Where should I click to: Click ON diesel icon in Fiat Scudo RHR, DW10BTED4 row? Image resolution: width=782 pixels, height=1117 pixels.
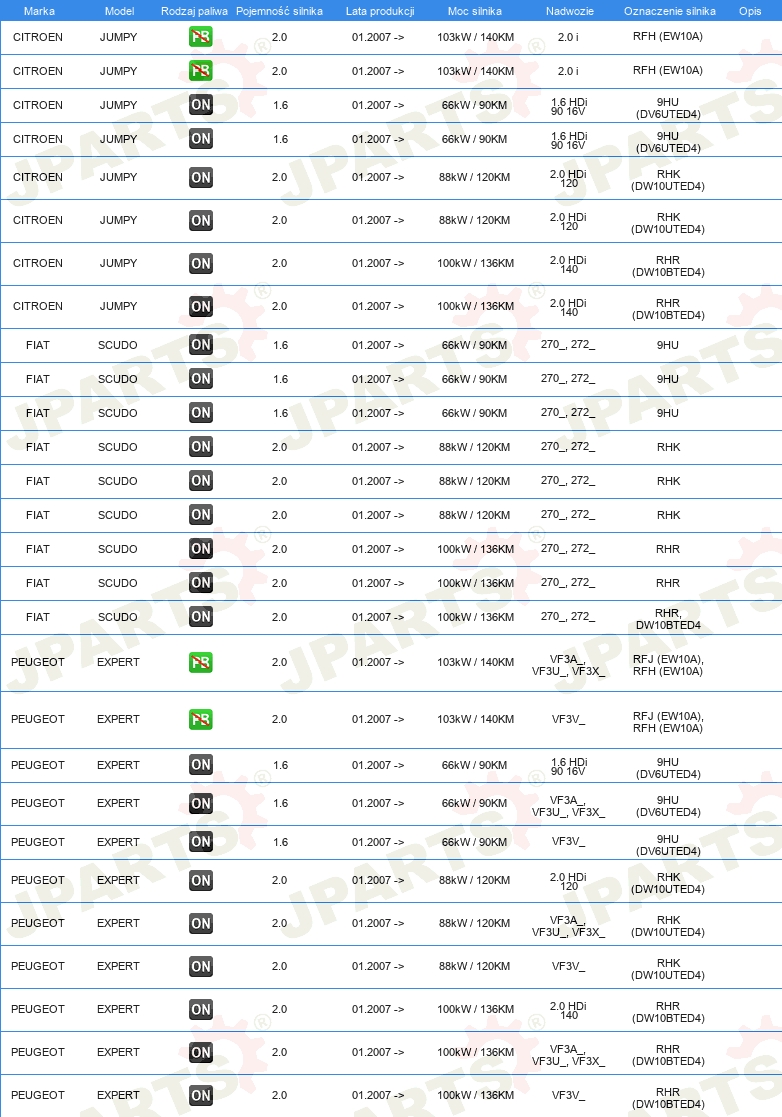201,617
